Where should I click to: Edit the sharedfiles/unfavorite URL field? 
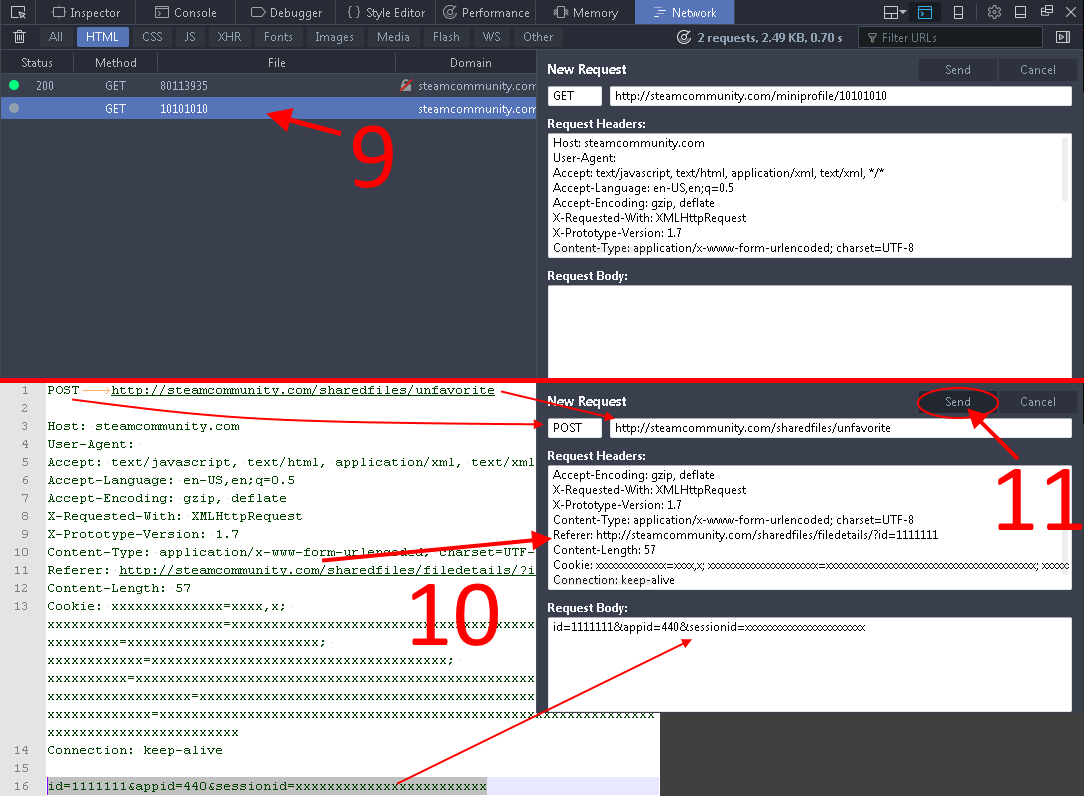(841, 428)
